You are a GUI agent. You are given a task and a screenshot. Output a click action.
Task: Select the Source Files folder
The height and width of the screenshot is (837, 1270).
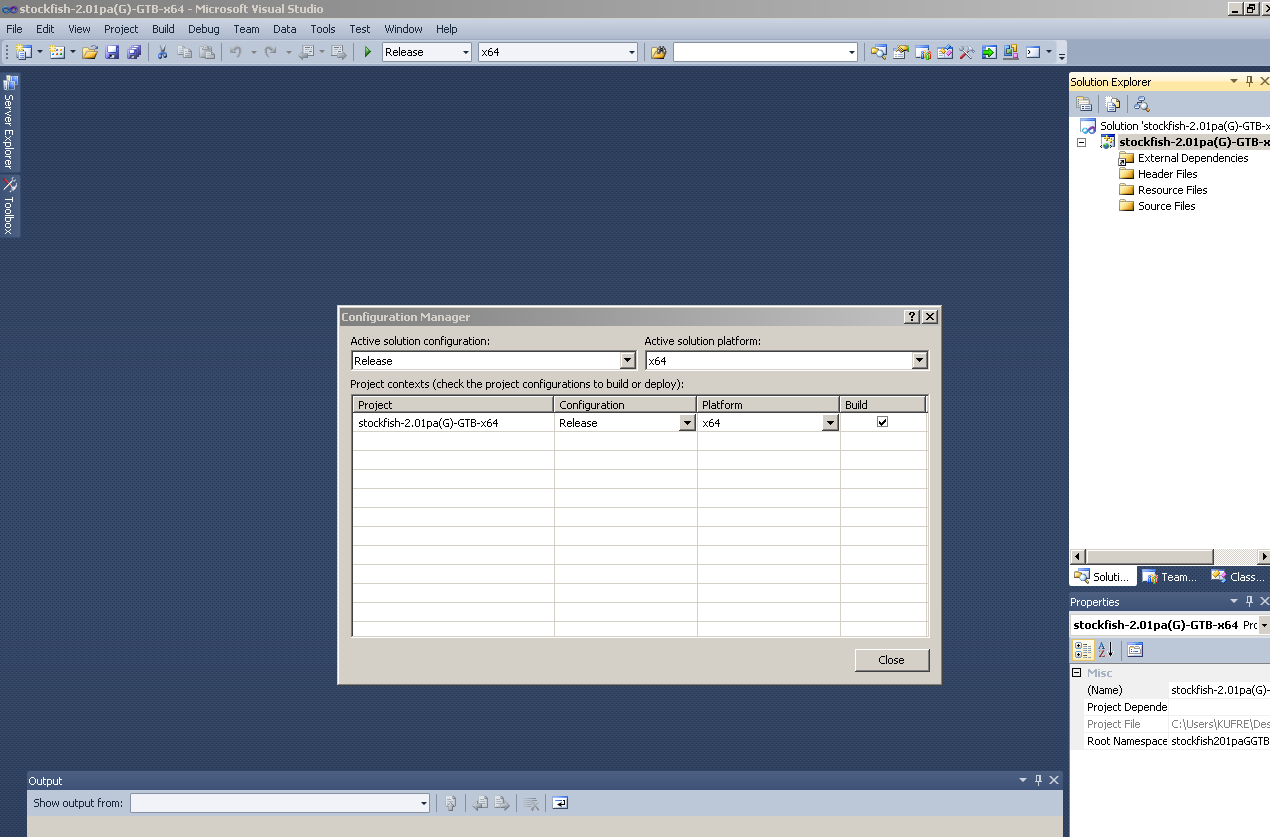(x=1166, y=206)
